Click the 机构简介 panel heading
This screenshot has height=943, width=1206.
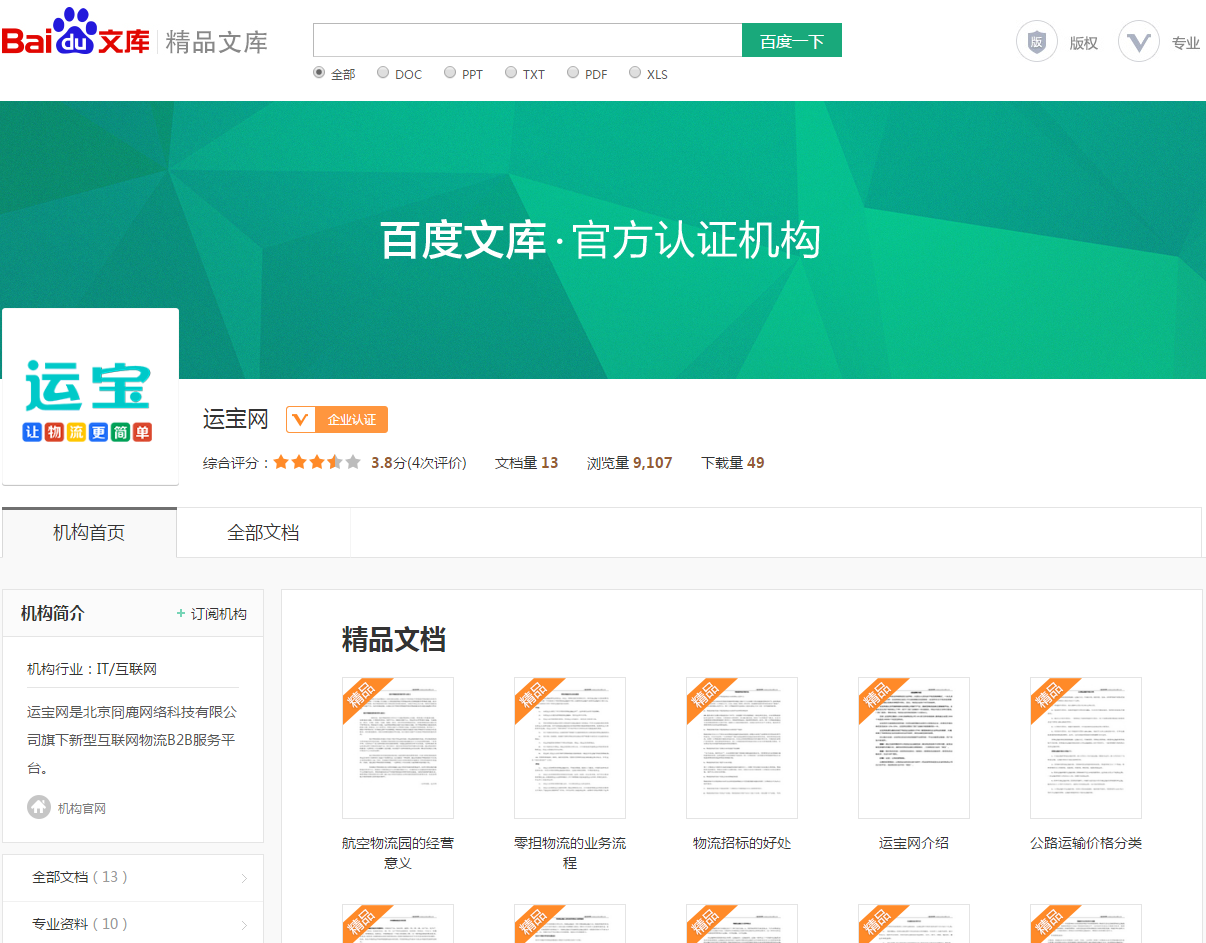[x=53, y=614]
